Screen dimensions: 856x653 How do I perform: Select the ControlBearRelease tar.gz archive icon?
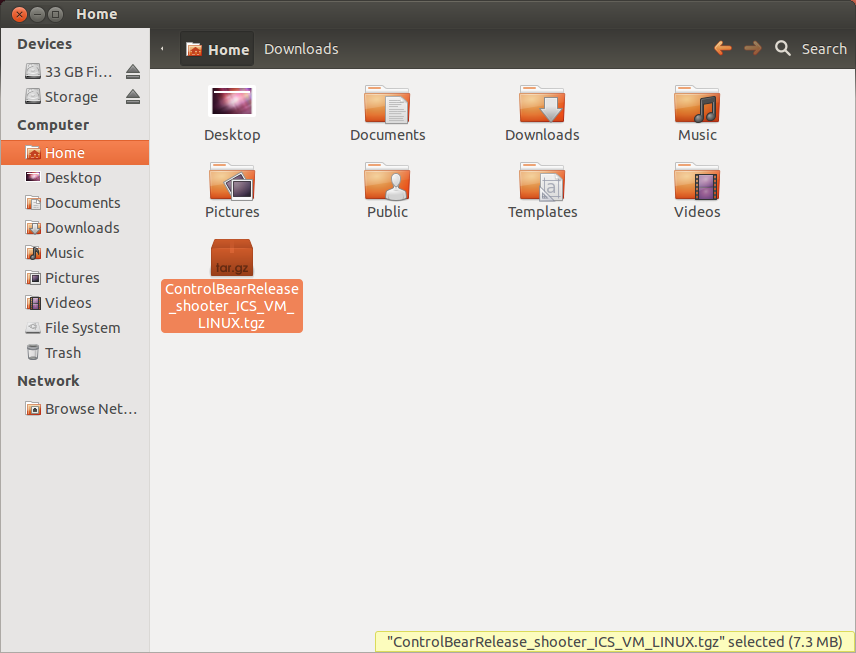232,257
